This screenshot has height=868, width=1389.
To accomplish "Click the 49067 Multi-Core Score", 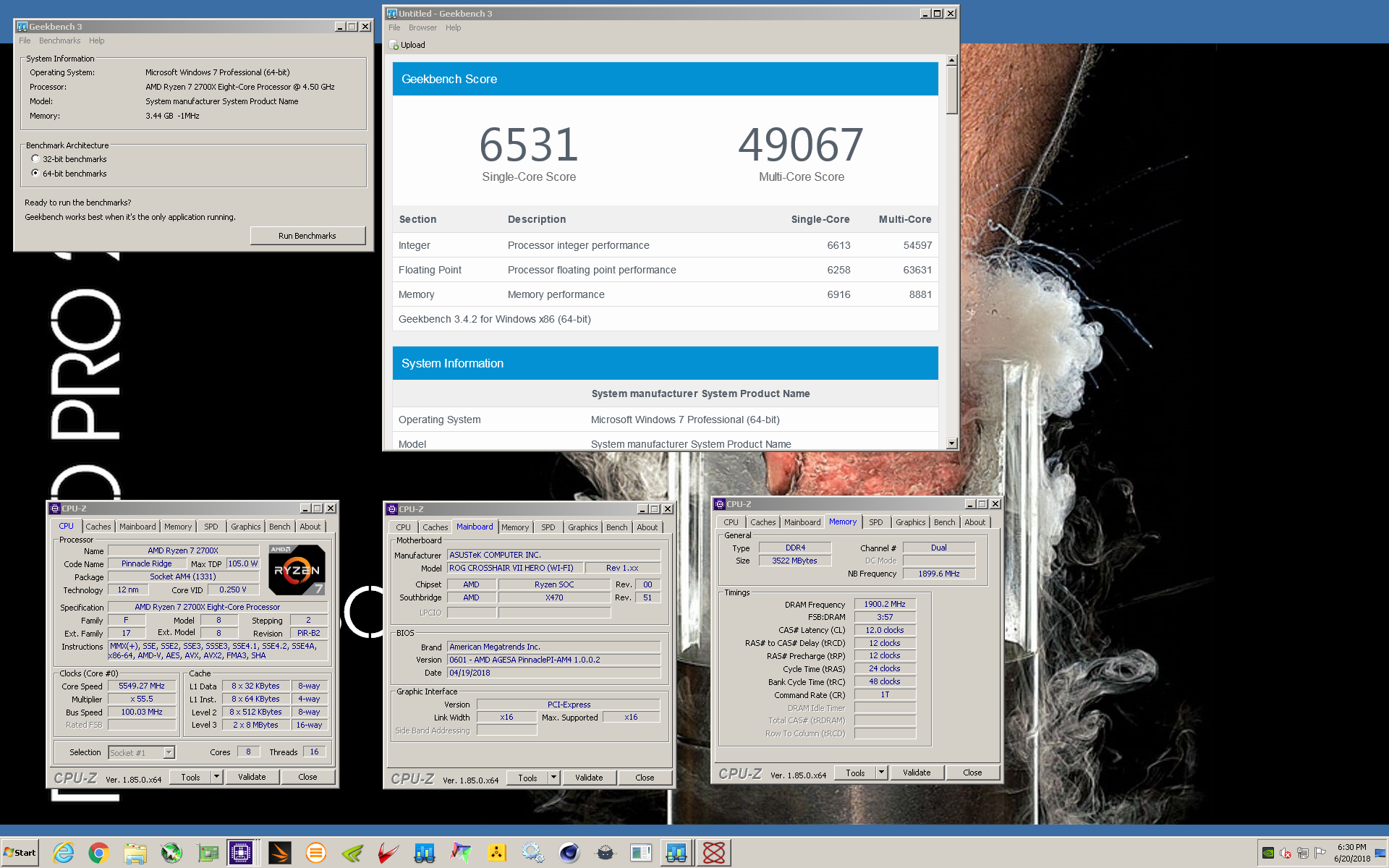I will 801,145.
